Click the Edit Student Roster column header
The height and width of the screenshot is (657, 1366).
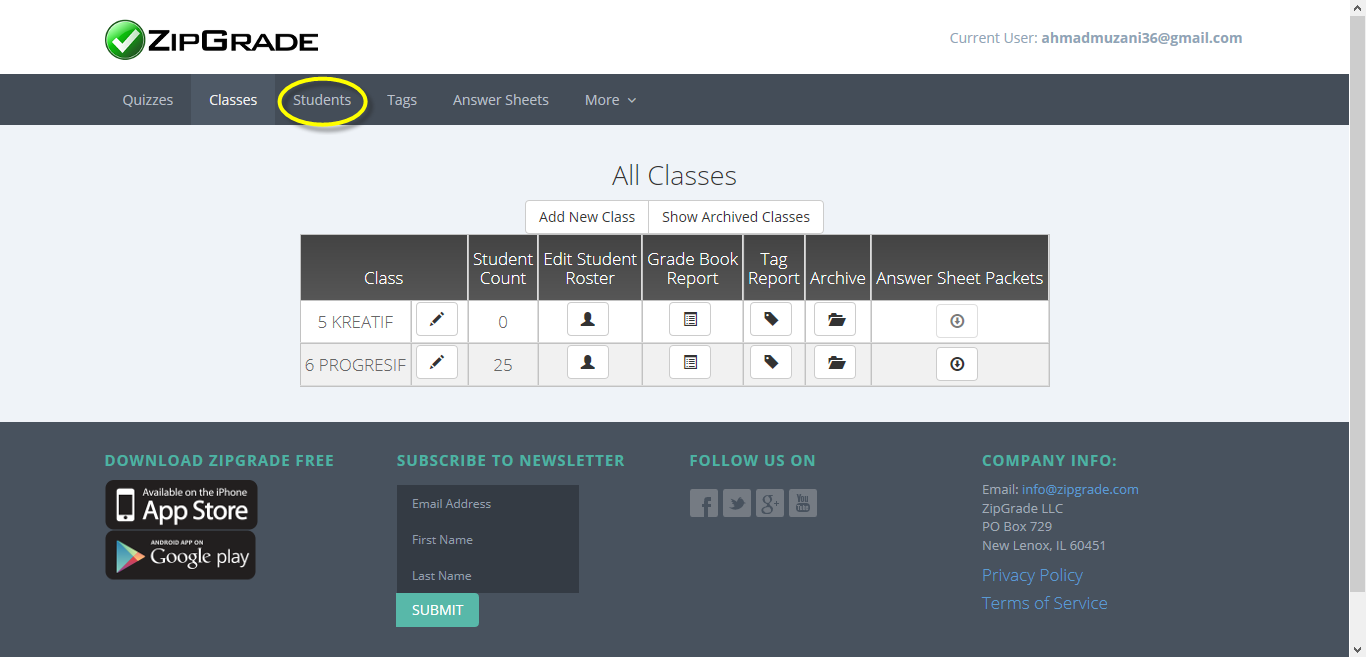tap(590, 268)
